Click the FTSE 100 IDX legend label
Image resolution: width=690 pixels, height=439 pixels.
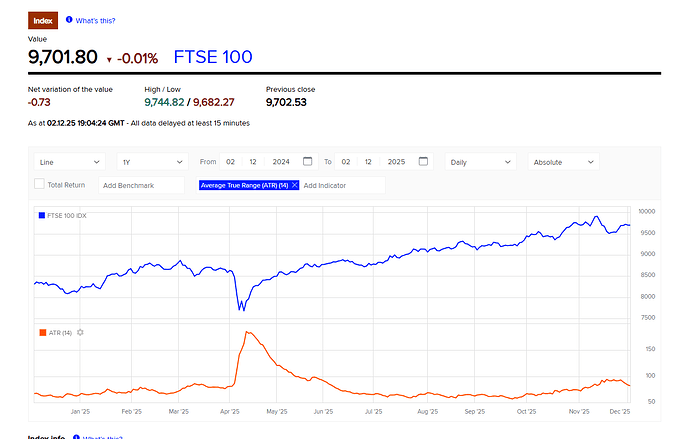click(67, 216)
